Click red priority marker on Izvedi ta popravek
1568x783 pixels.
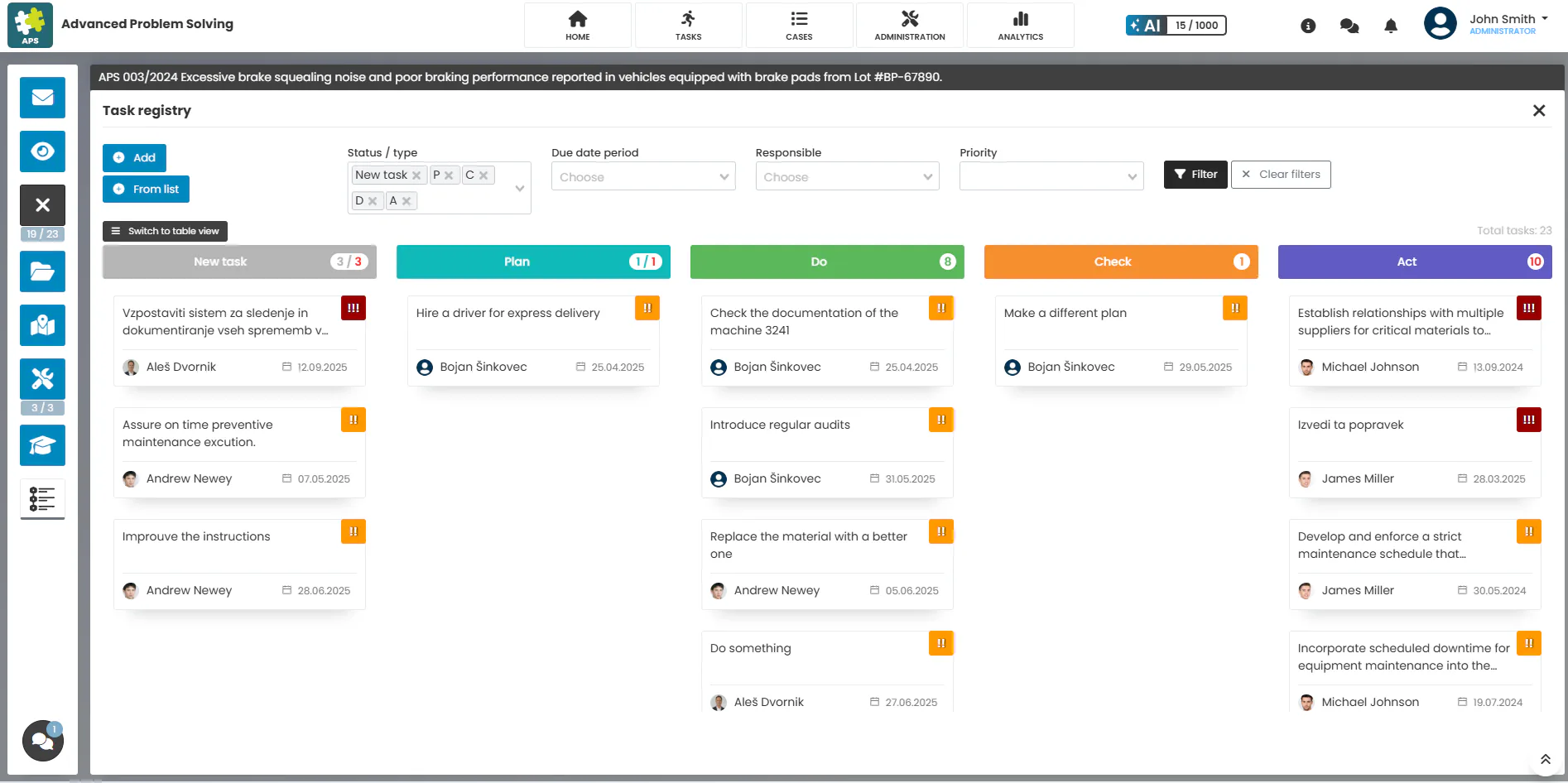coord(1528,420)
